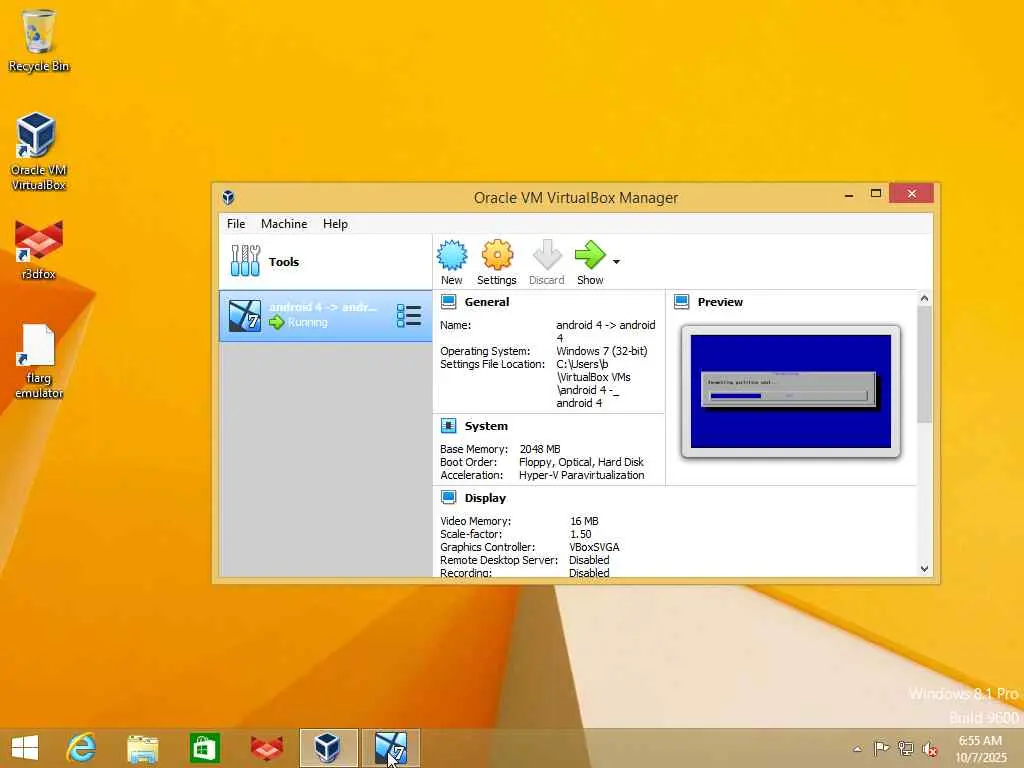Click the 'Hyper-V Paravirtualization' acceleration value
Viewport: 1024px width, 768px height.
581,475
